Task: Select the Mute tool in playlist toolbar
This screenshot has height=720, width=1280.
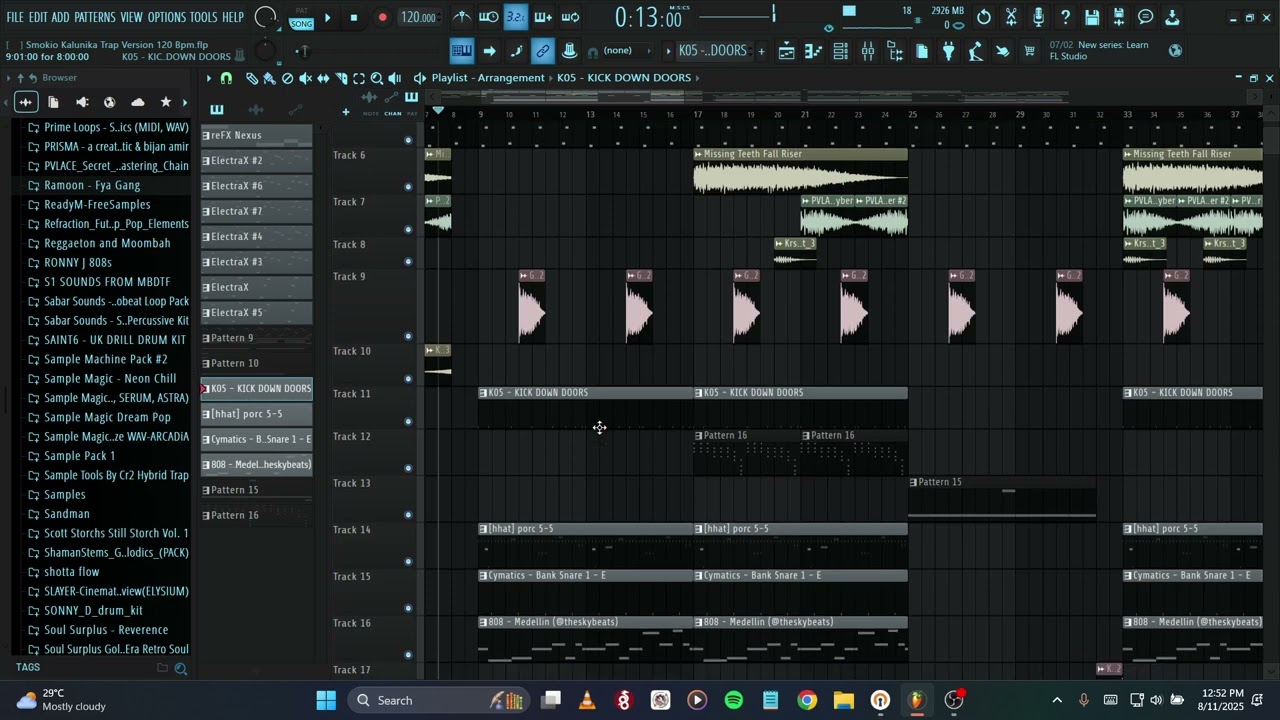Action: [306, 78]
